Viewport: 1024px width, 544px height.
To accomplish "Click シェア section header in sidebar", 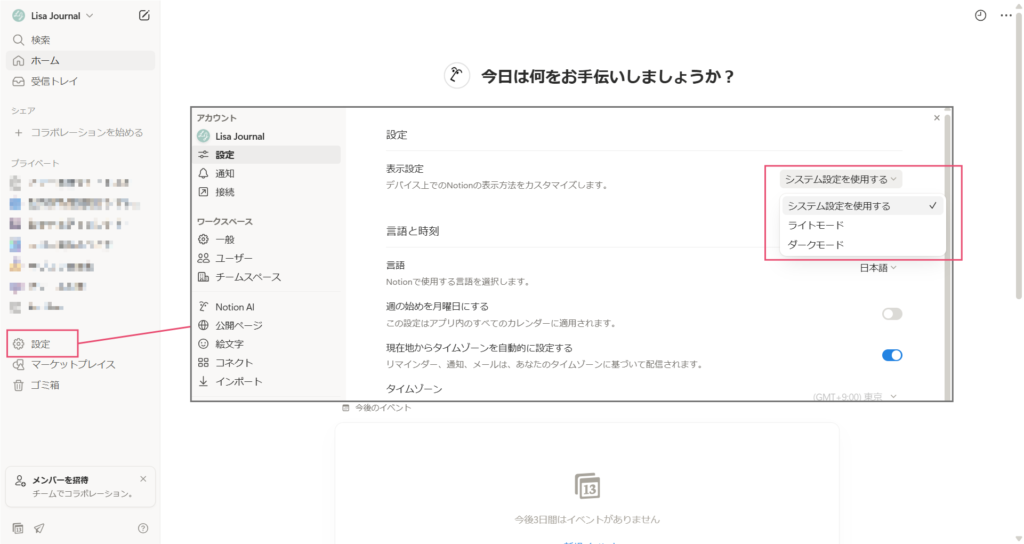I will click(x=23, y=111).
